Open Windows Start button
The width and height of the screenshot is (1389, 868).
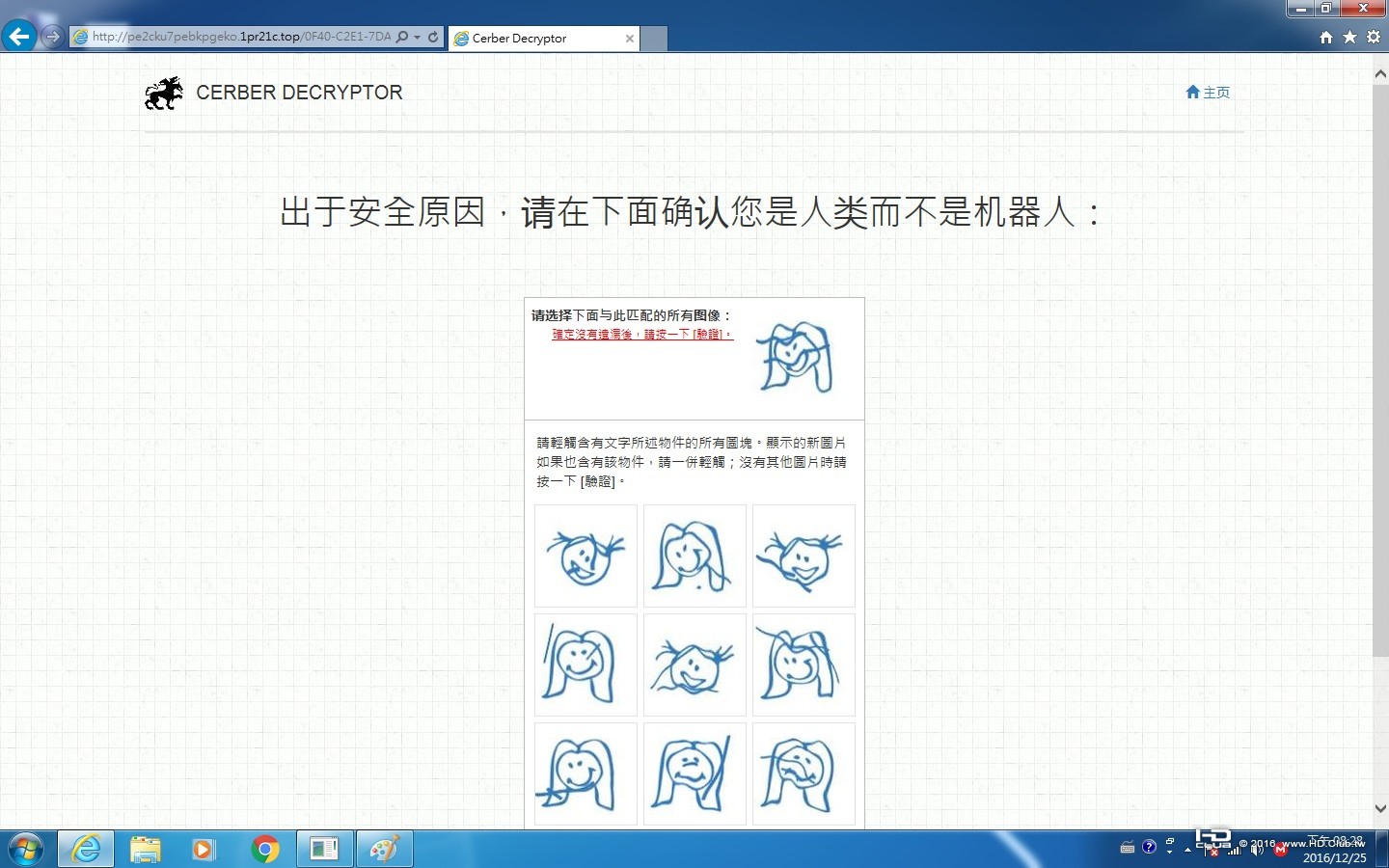(x=26, y=850)
